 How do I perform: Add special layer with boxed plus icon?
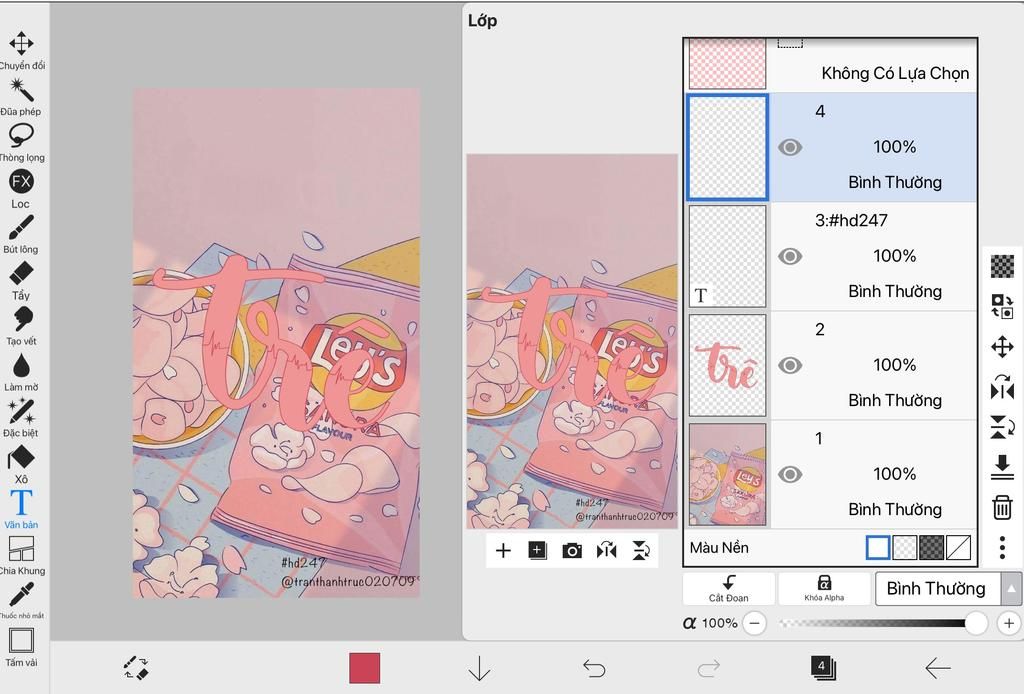tap(537, 550)
